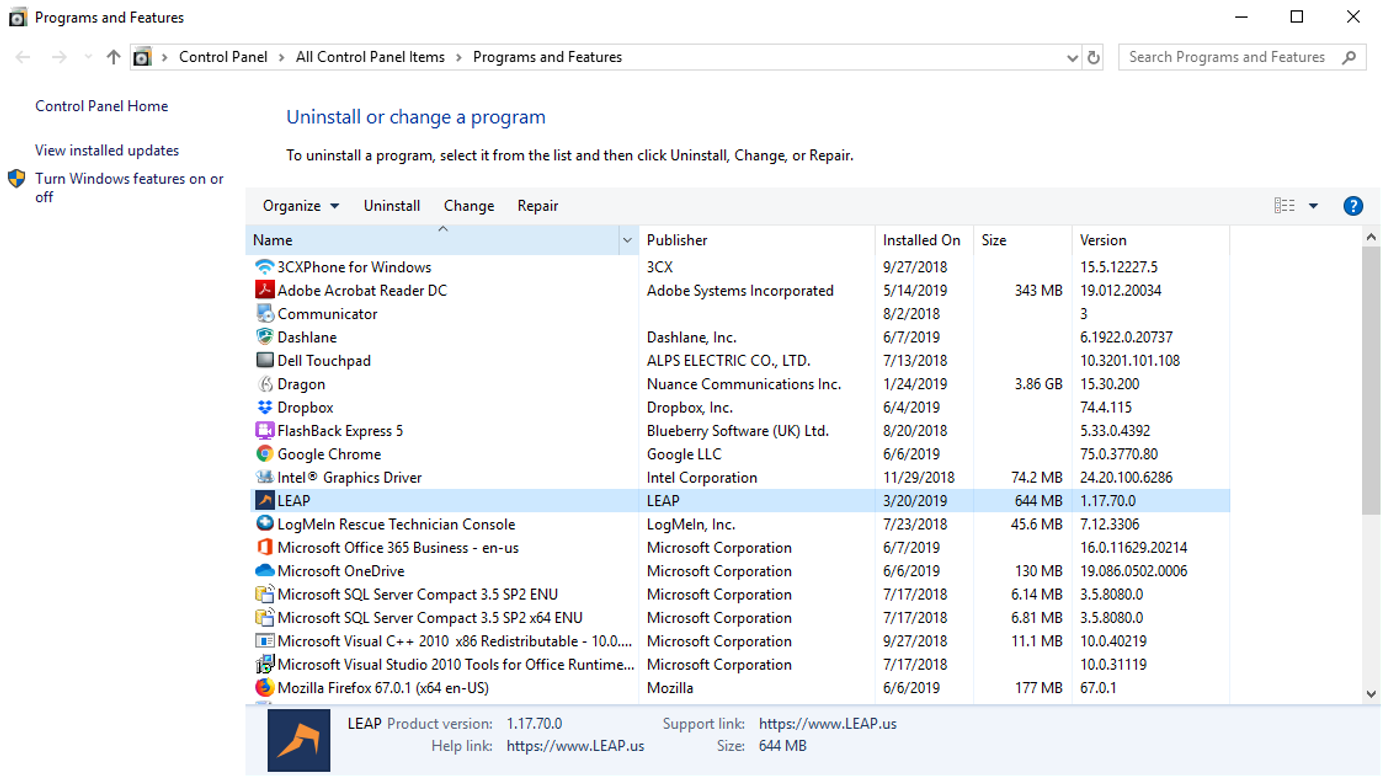Click the refresh icon beside address bar
1381x776 pixels.
tap(1093, 58)
